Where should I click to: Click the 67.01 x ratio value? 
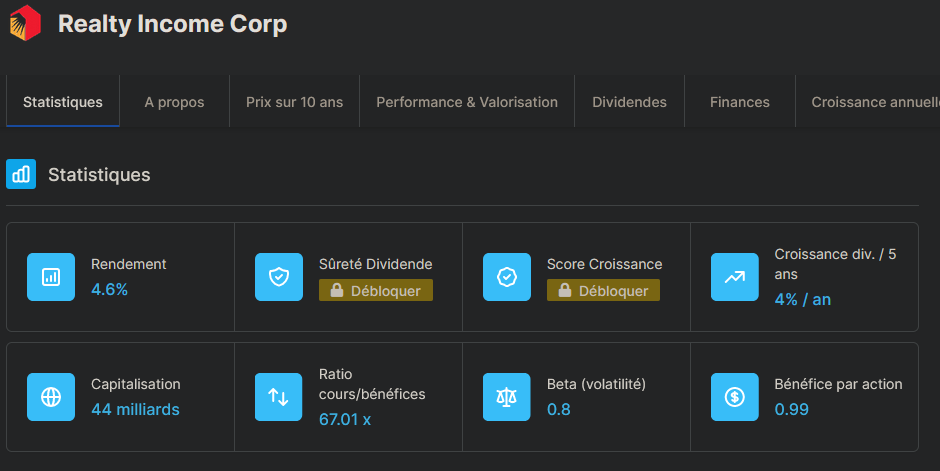pos(345,419)
